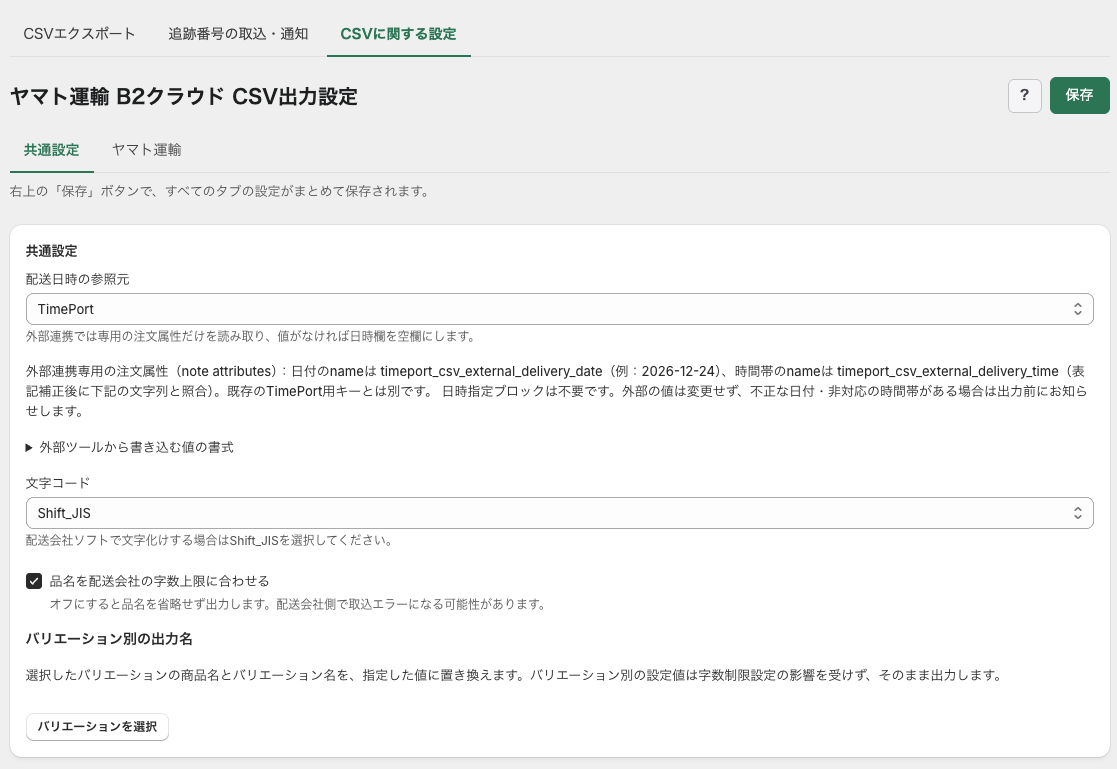This screenshot has height=769, width=1117.
Task: Click the バリエーション別の出力名 heading
Action: [x=109, y=639]
